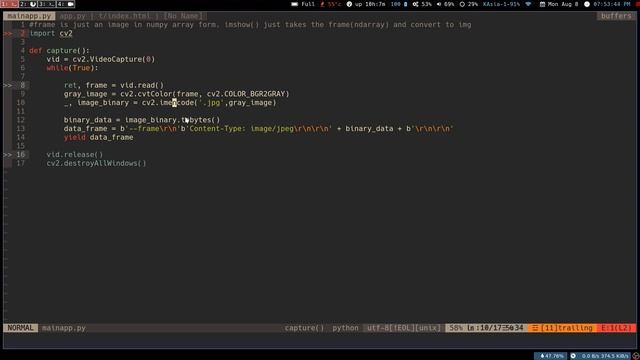640x360 pixels.
Task: Click the buffers label at top right
Action: (x=616, y=16)
